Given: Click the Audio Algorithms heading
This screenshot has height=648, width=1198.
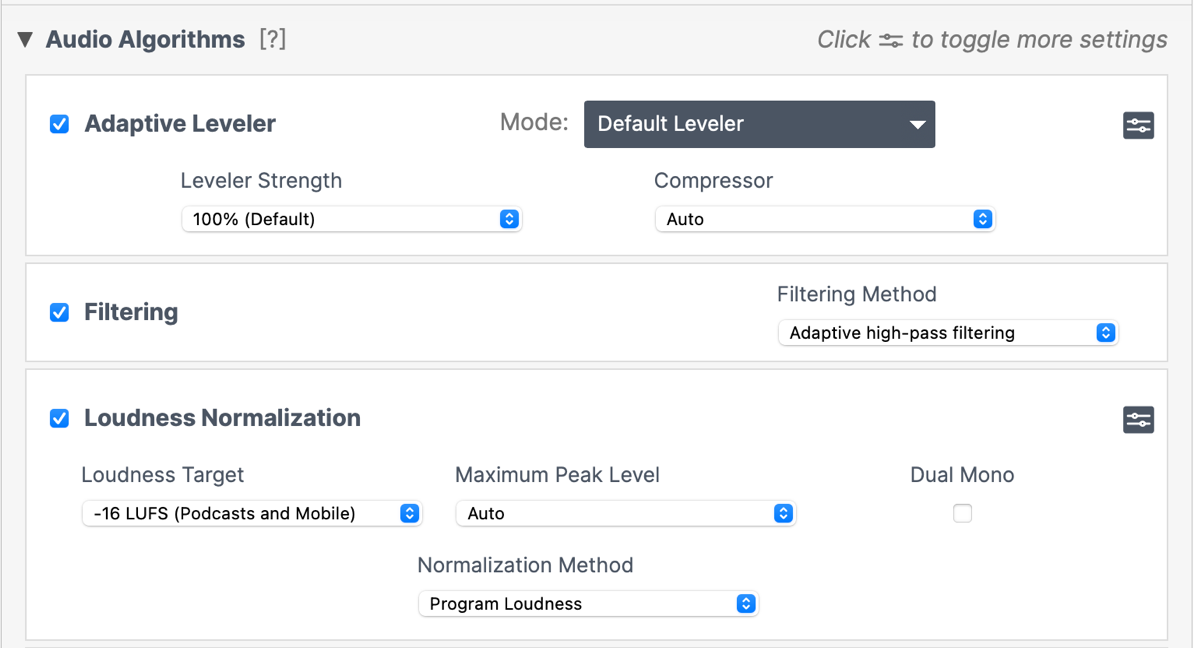Looking at the screenshot, I should (x=145, y=40).
